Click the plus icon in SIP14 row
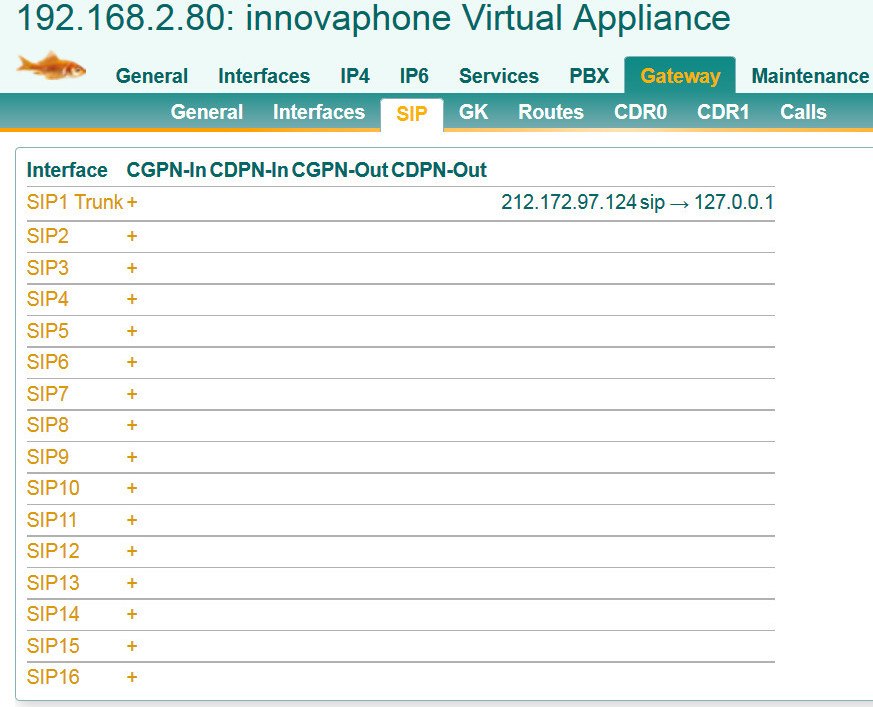Screen dimensions: 873x707 point(132,614)
